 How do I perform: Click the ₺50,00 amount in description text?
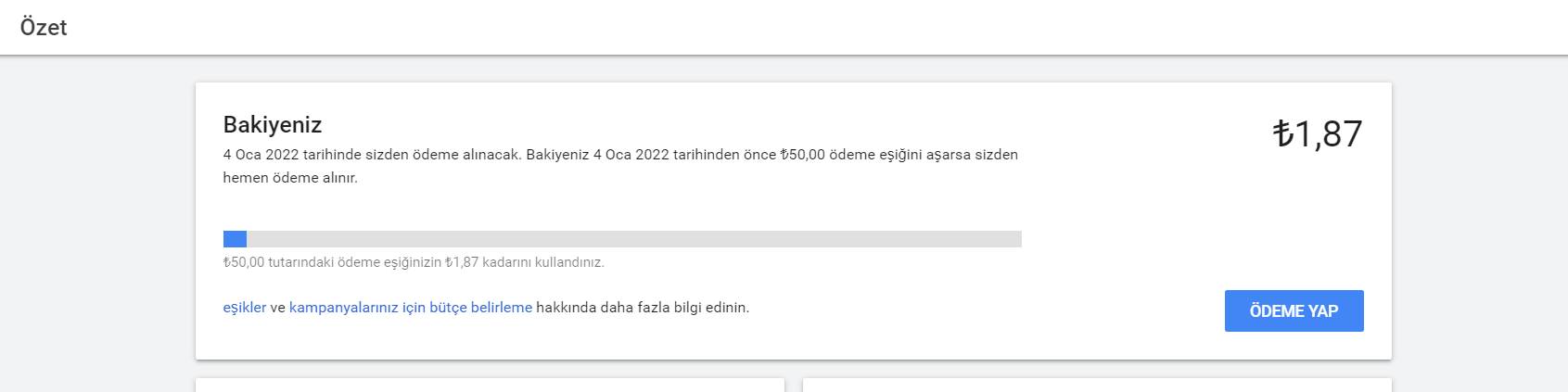[802, 155]
